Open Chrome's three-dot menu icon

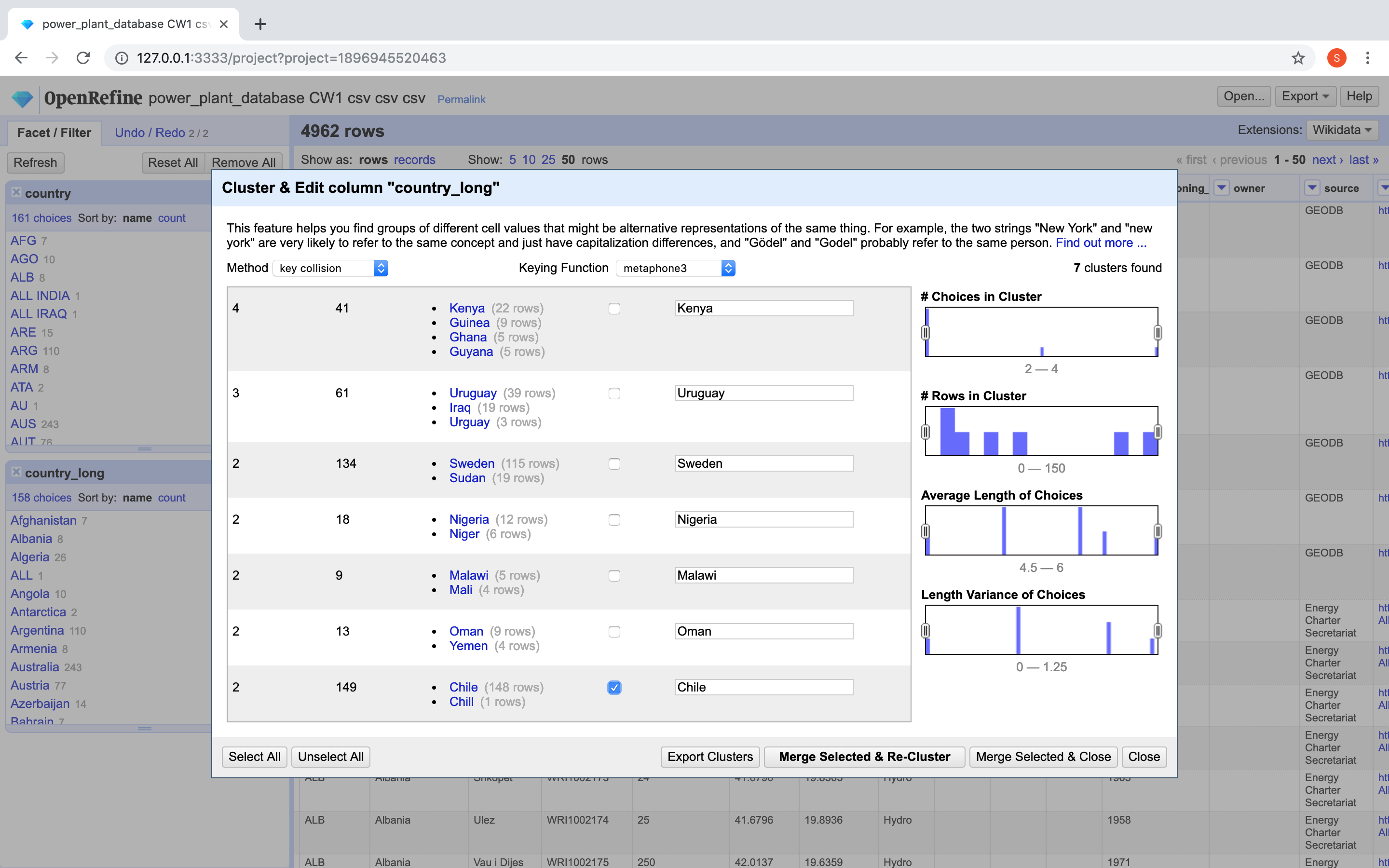(x=1368, y=58)
